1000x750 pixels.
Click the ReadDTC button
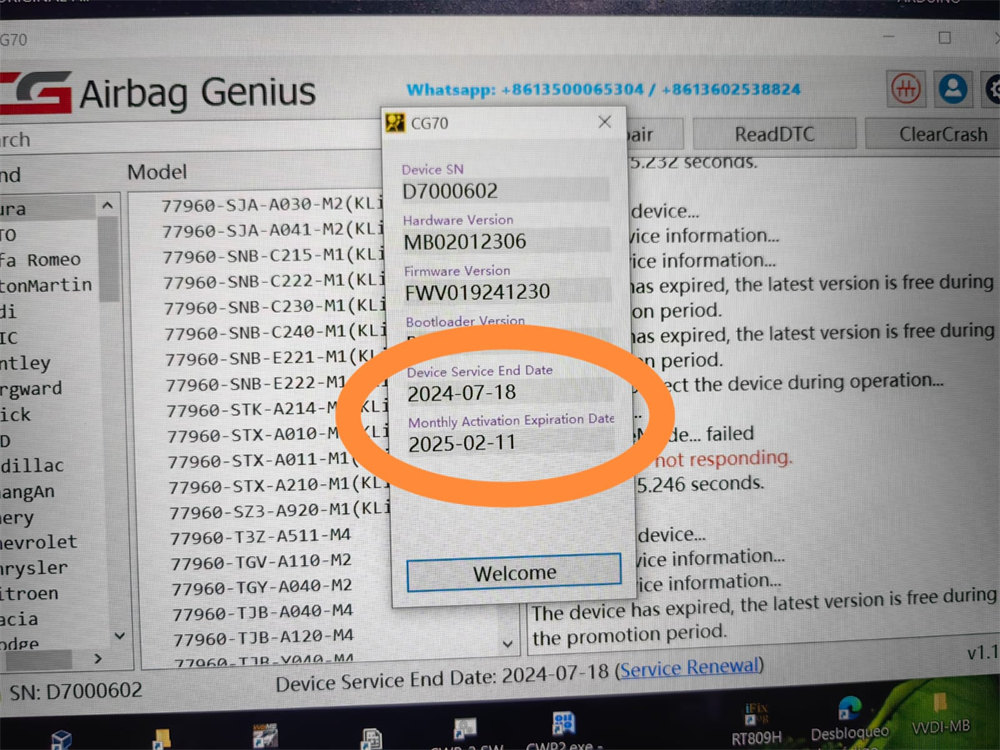[774, 134]
